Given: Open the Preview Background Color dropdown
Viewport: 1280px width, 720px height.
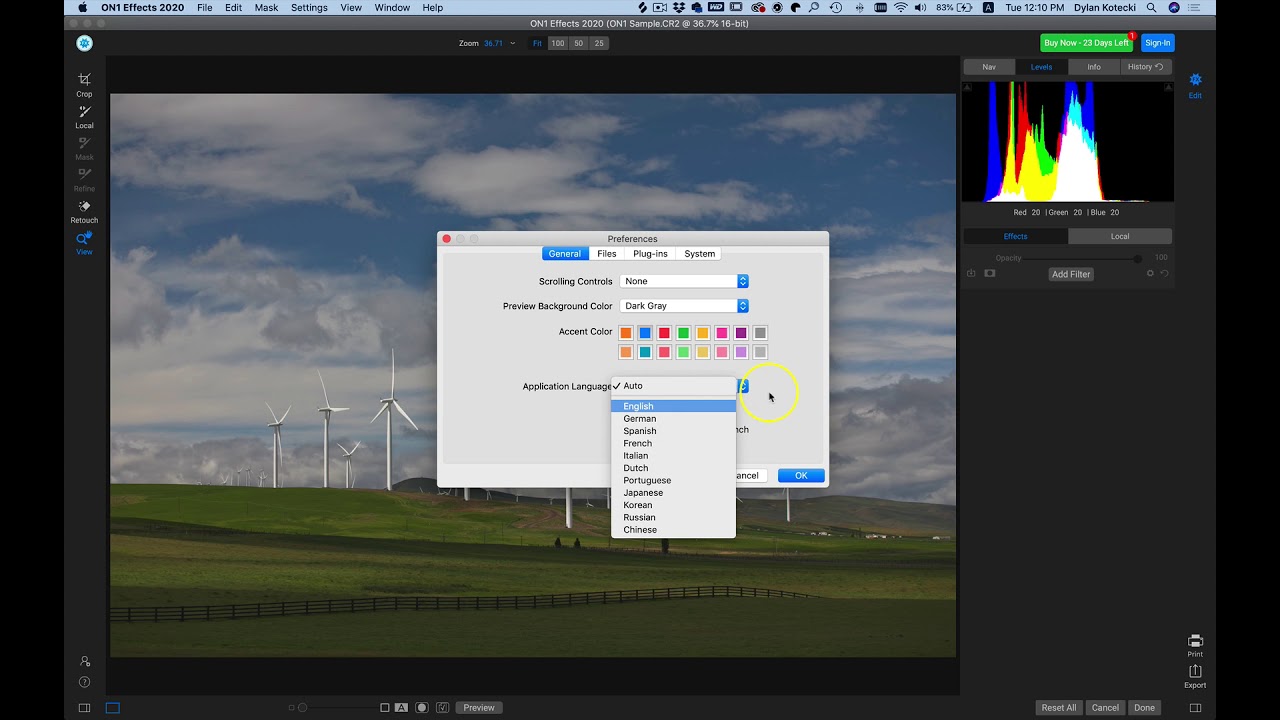Looking at the screenshot, I should click(684, 306).
